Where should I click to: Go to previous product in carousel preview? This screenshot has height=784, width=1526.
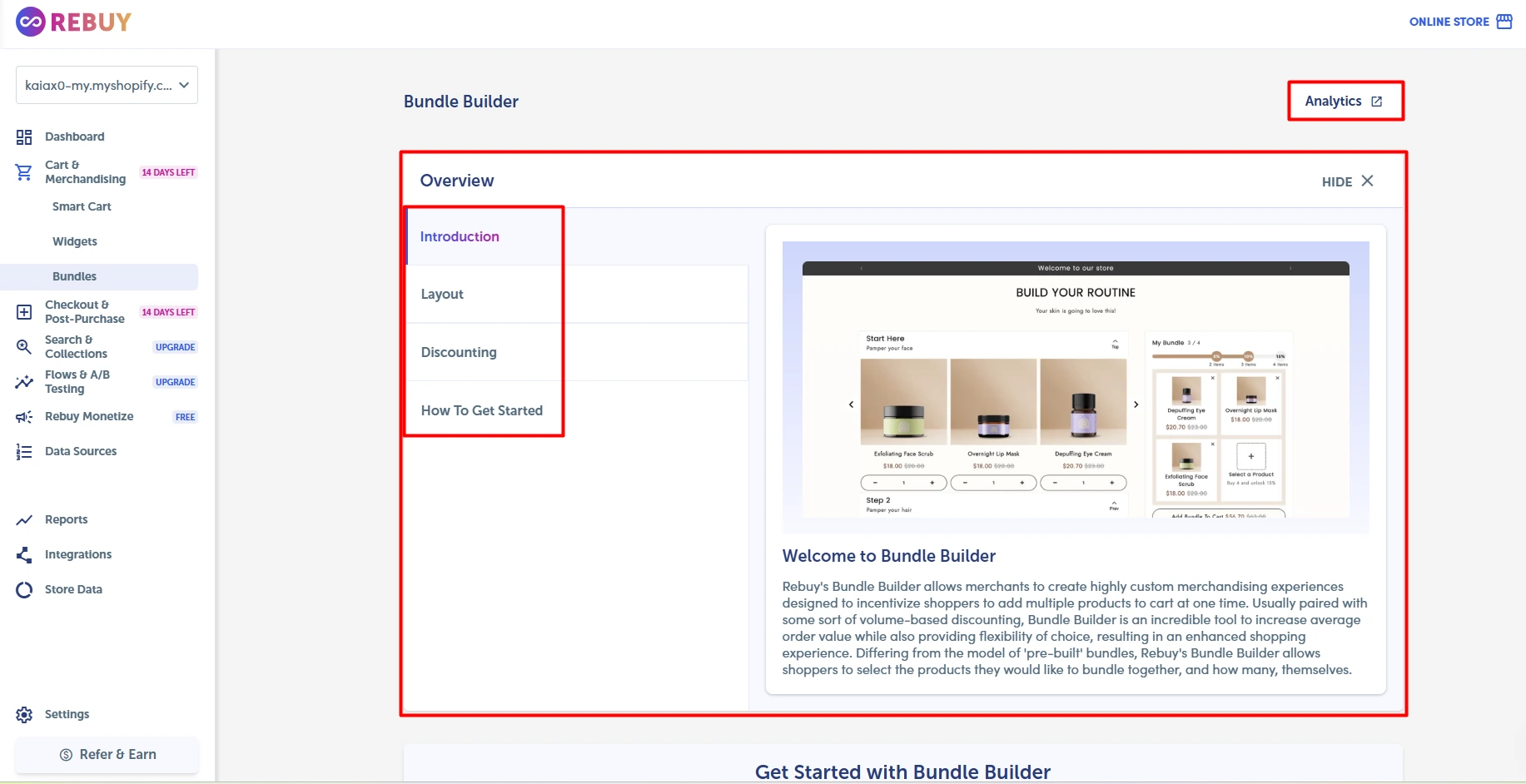point(851,404)
